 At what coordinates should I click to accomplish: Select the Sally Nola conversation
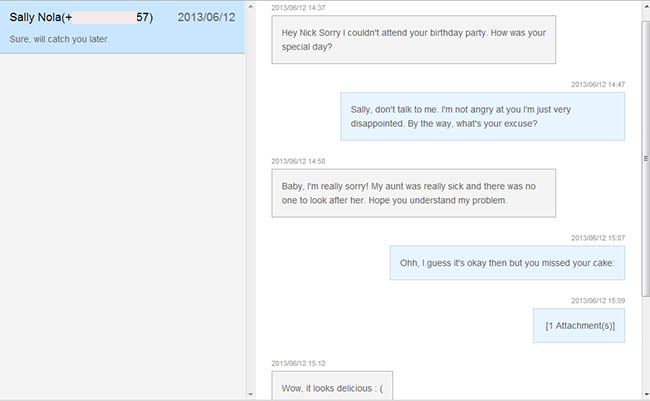coord(120,28)
